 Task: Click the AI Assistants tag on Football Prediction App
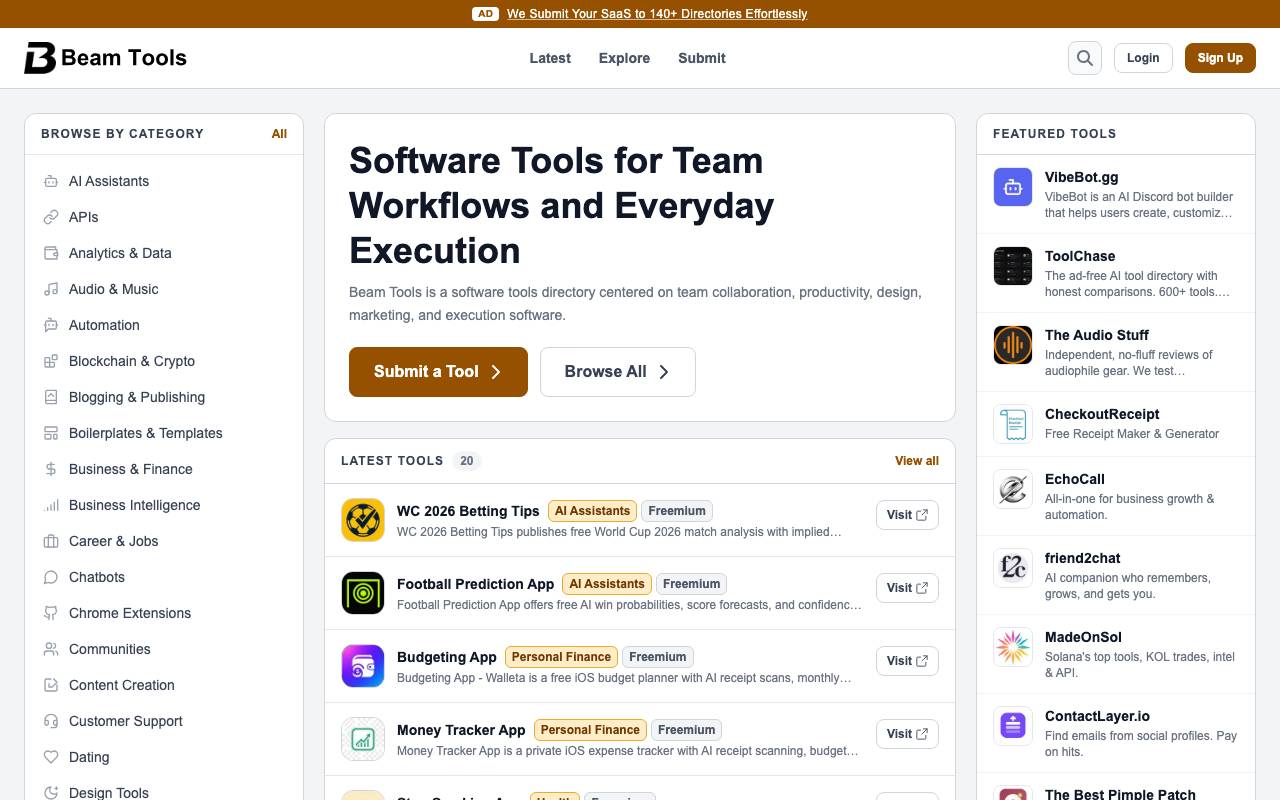click(607, 584)
